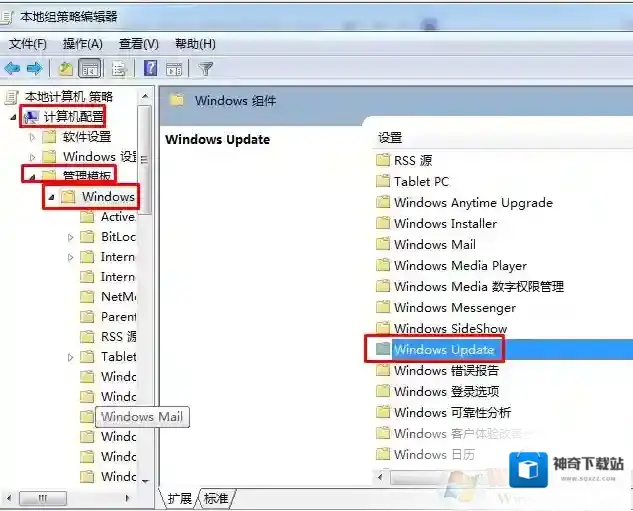Click the Back arrow toolbar icon
Screen dimensions: 633x511
[x=12, y=69]
